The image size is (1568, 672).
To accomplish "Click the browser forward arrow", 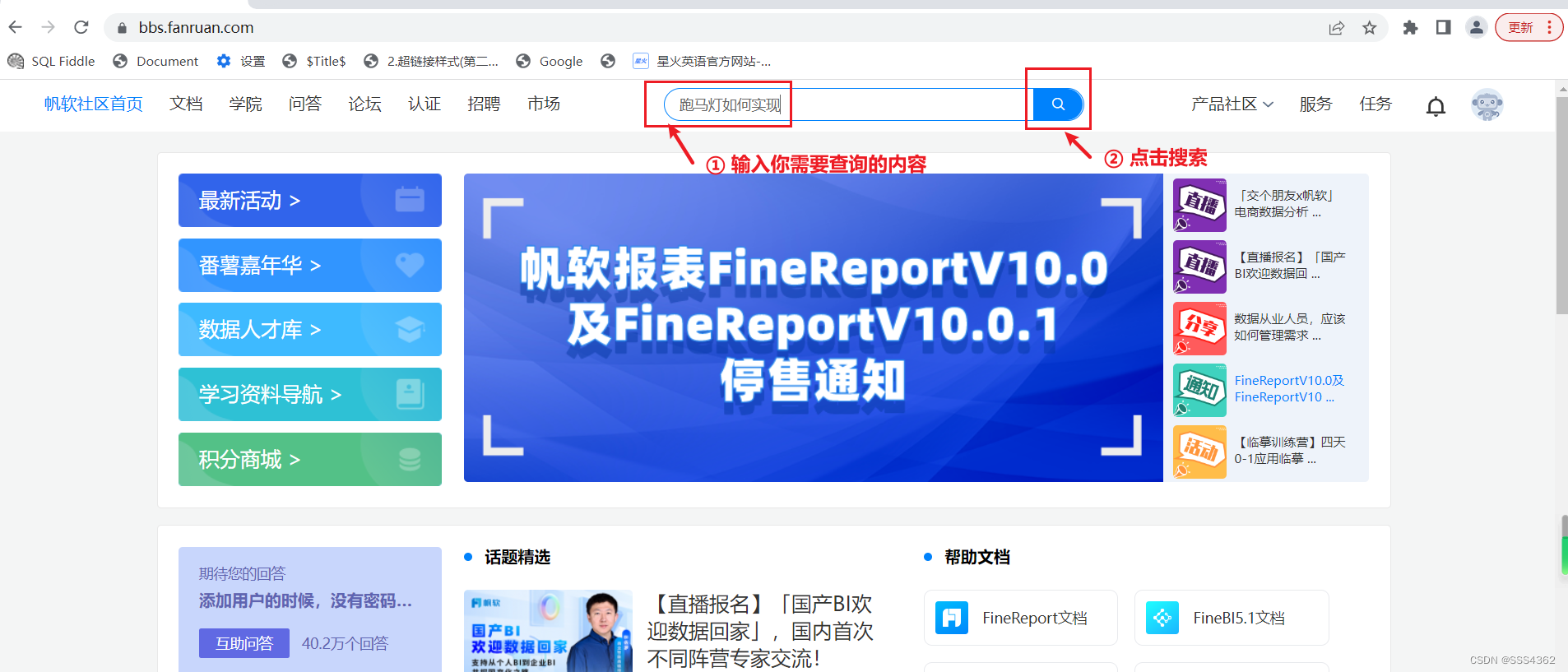I will click(x=48, y=27).
